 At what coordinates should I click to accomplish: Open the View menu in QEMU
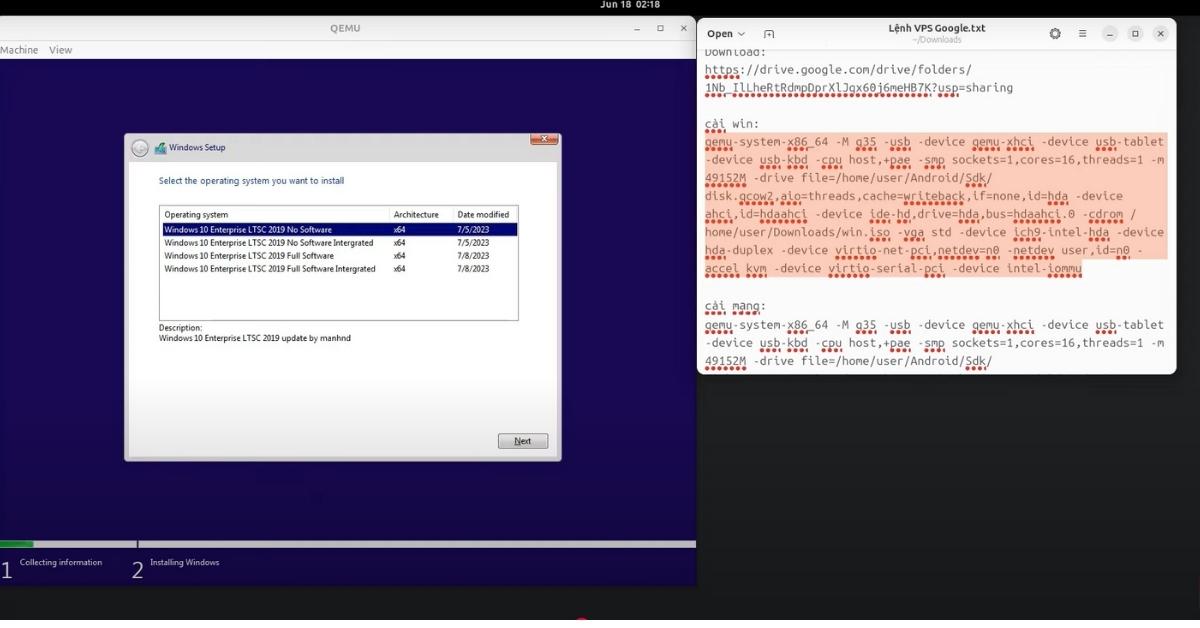(x=61, y=50)
